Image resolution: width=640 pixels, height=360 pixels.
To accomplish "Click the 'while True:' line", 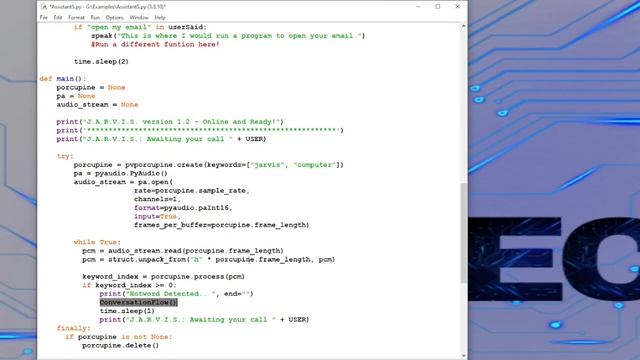I will (97, 242).
